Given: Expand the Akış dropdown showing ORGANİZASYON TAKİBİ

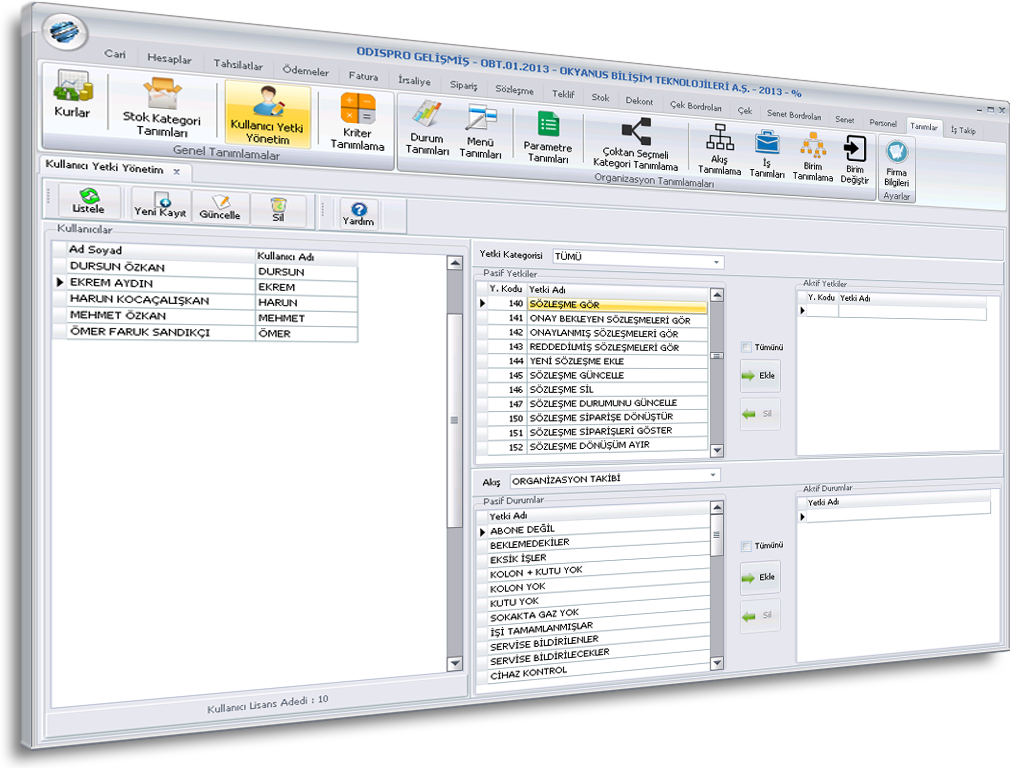Looking at the screenshot, I should [x=713, y=475].
